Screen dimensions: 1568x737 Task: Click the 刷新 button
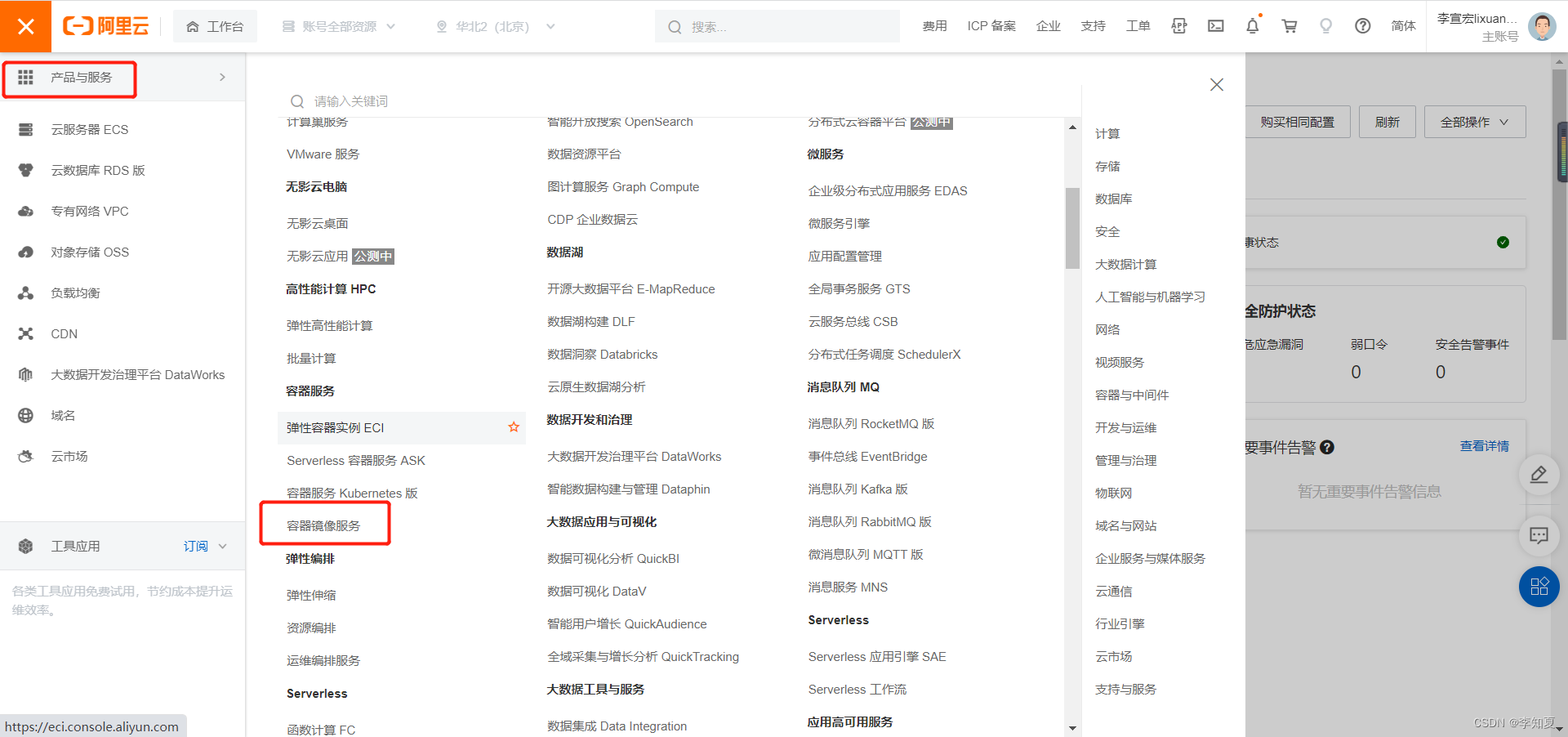point(1386,121)
